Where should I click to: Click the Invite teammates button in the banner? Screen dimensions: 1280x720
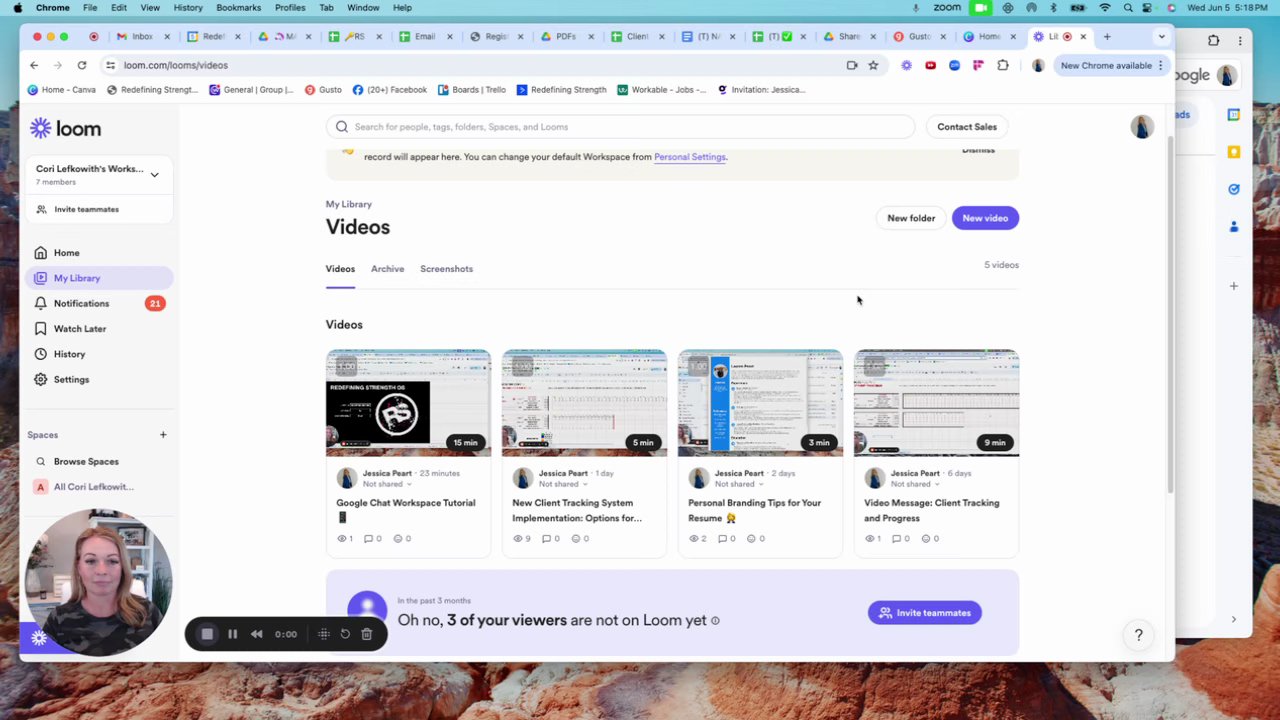(x=925, y=613)
